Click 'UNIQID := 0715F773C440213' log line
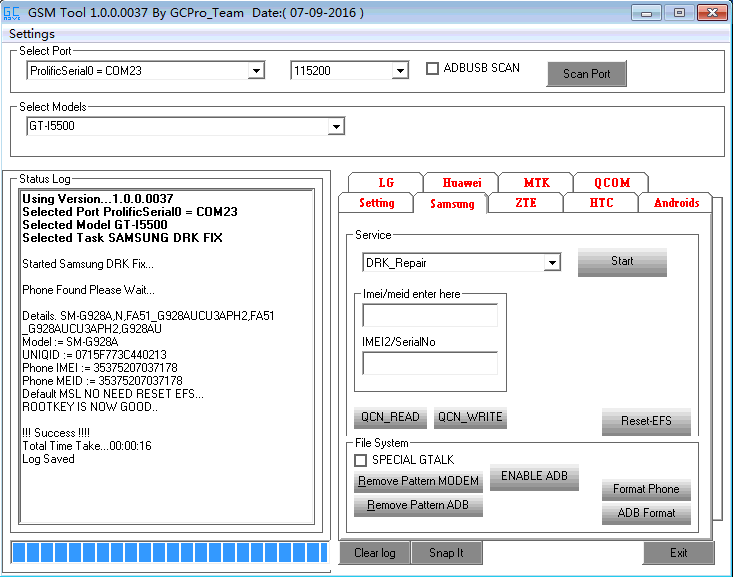 coord(94,355)
